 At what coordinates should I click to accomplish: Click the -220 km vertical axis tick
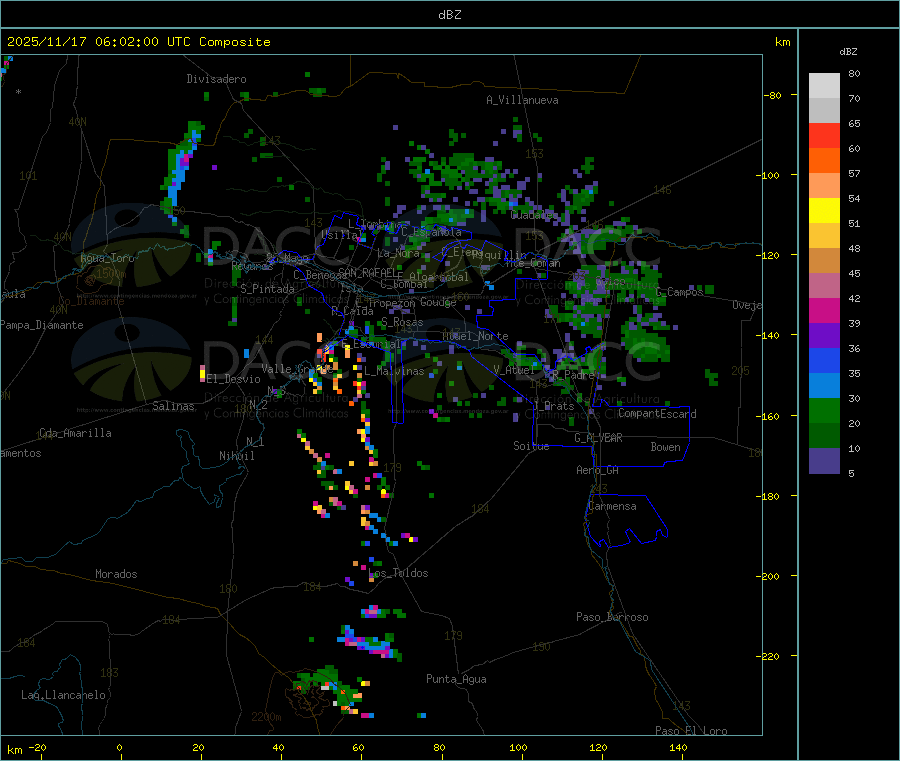pyautogui.click(x=770, y=656)
